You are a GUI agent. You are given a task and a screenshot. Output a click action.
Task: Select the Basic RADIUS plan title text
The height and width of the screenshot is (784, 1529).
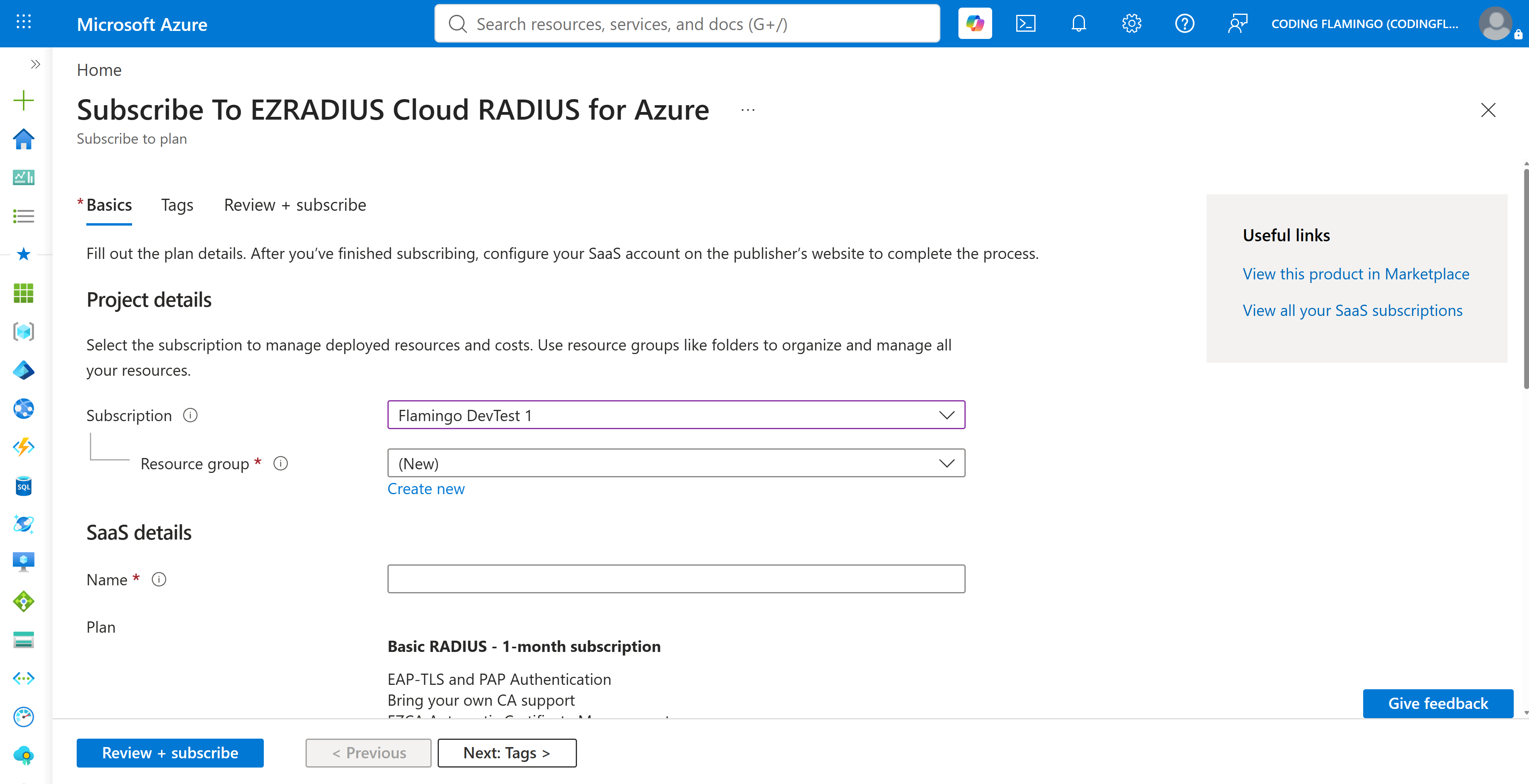(x=524, y=646)
